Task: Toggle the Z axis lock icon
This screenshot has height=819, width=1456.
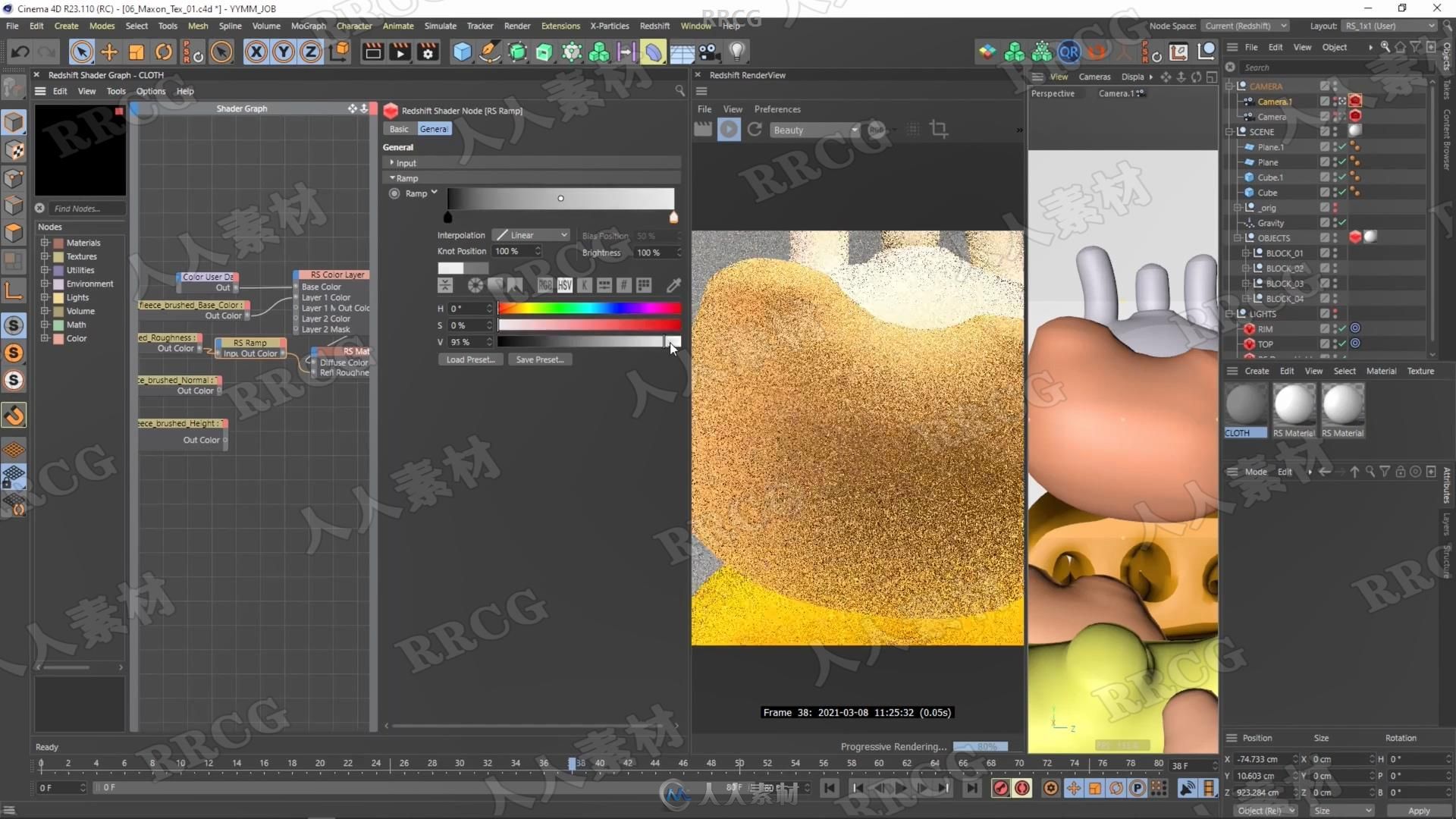Action: click(311, 52)
